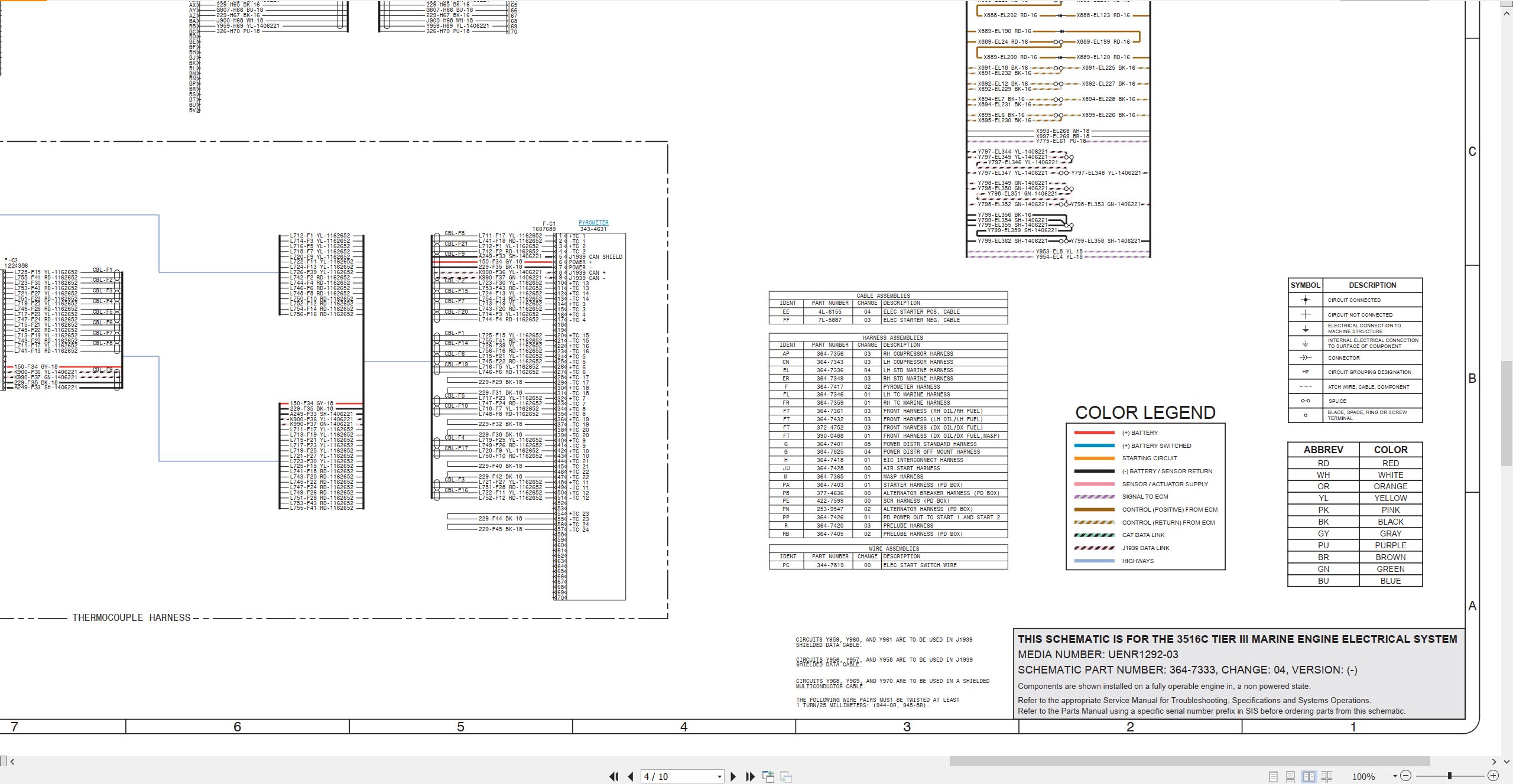Open the 100% zoom level dropdown
Viewport: 1513px width, 784px height.
click(x=1395, y=776)
